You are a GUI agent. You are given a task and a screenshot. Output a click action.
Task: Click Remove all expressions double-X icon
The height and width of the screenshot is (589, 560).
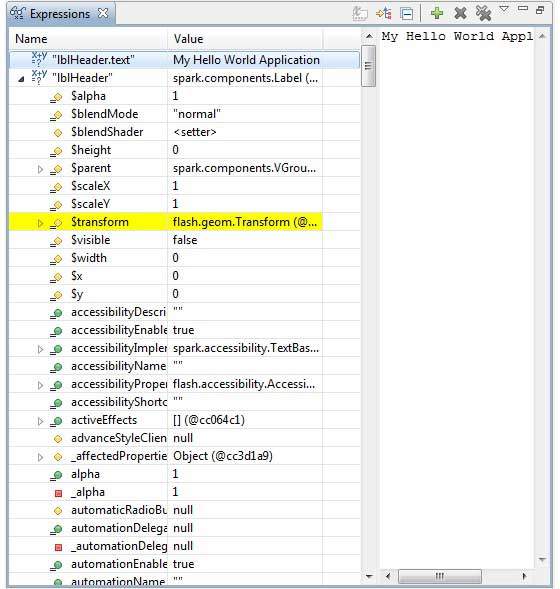click(483, 13)
